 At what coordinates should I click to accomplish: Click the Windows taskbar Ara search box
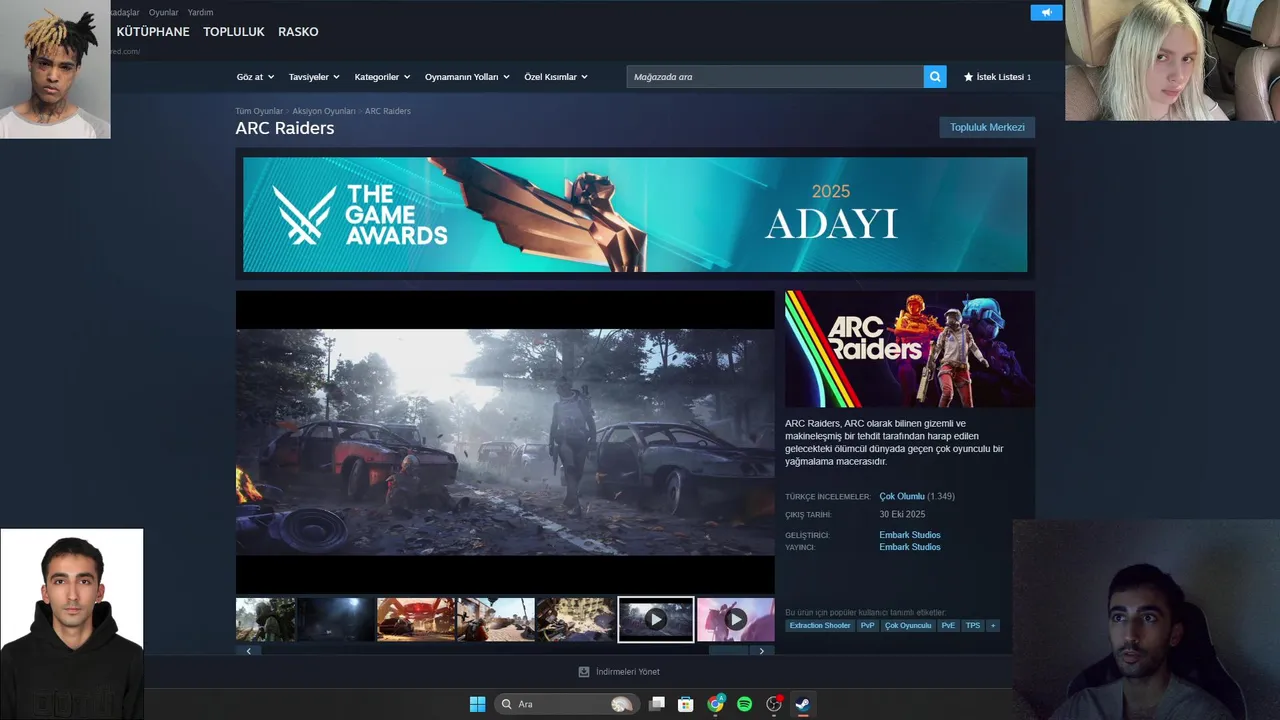click(567, 704)
